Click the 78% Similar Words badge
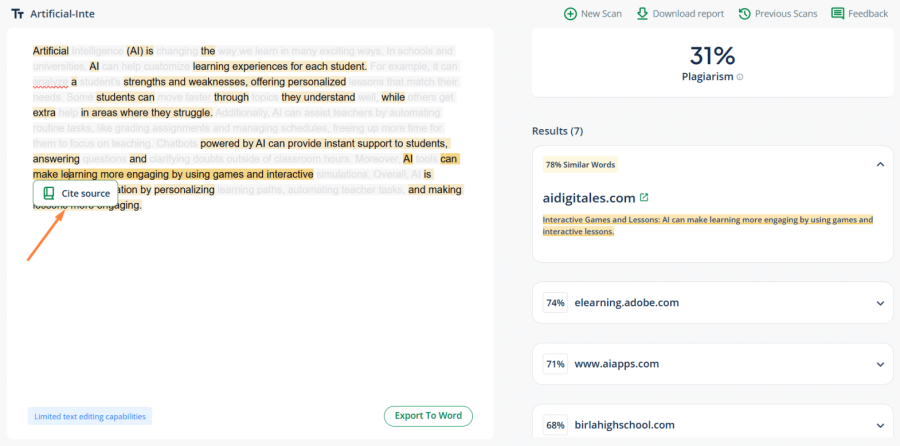This screenshot has width=900, height=446. (580, 164)
